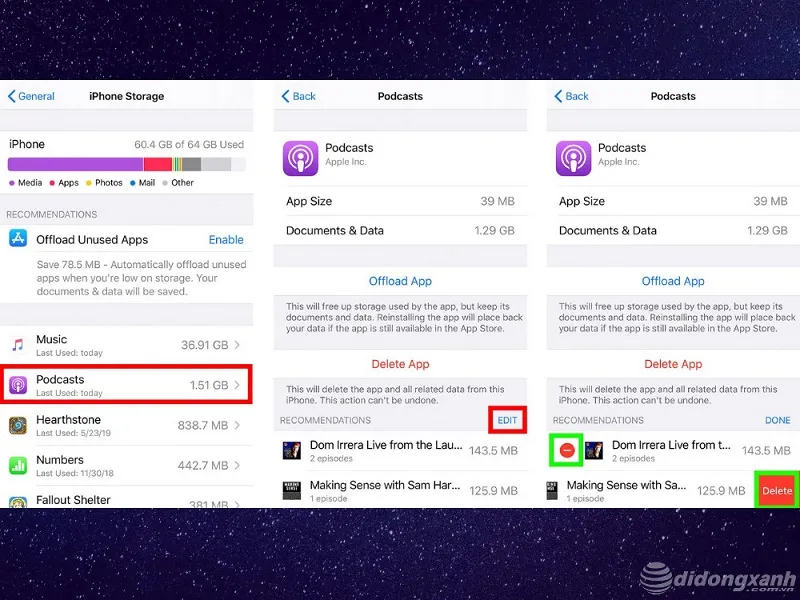Screen dimensions: 800x600
Task: Expand Music storage details chevron
Action: (x=237, y=345)
